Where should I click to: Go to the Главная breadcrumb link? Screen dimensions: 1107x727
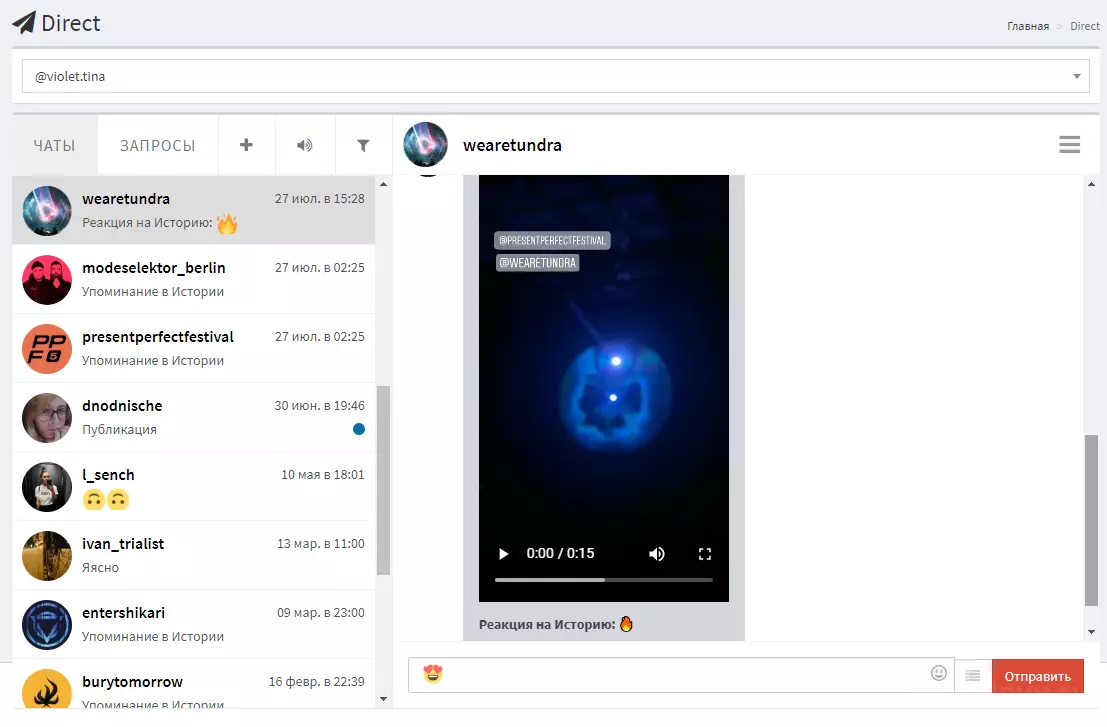pos(1027,26)
